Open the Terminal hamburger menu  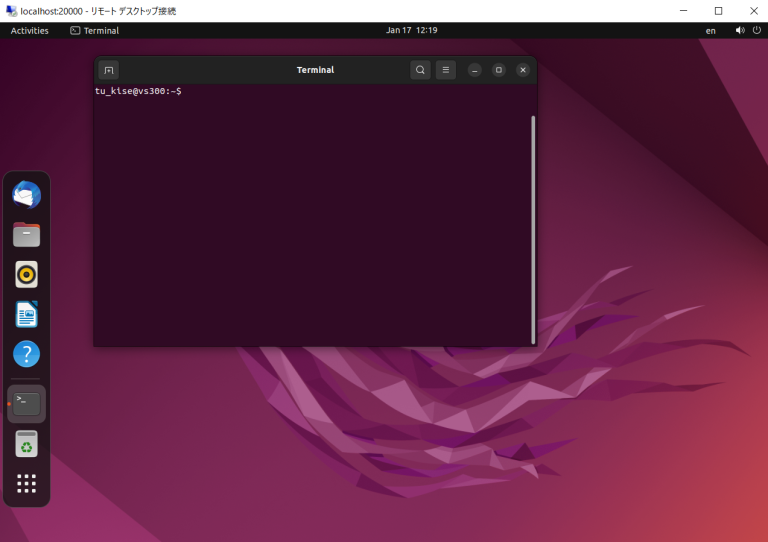[446, 70]
